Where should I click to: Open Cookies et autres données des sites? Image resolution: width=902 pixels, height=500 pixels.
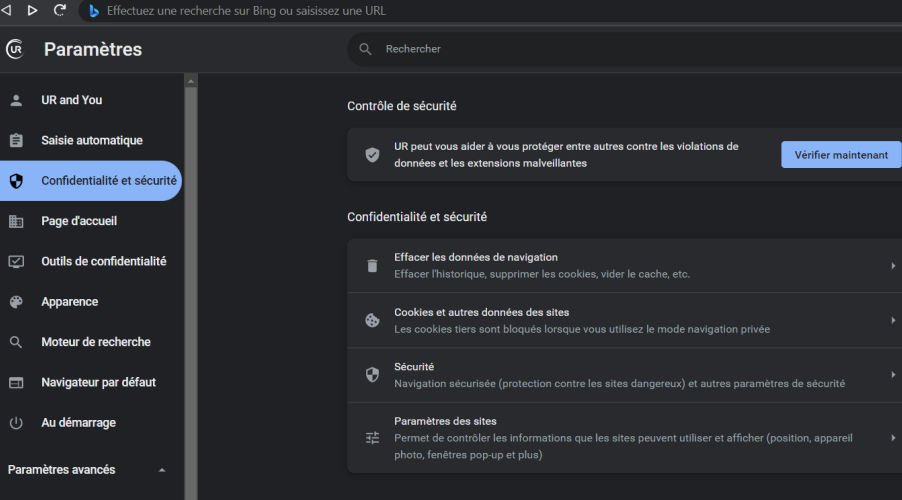(x=625, y=320)
